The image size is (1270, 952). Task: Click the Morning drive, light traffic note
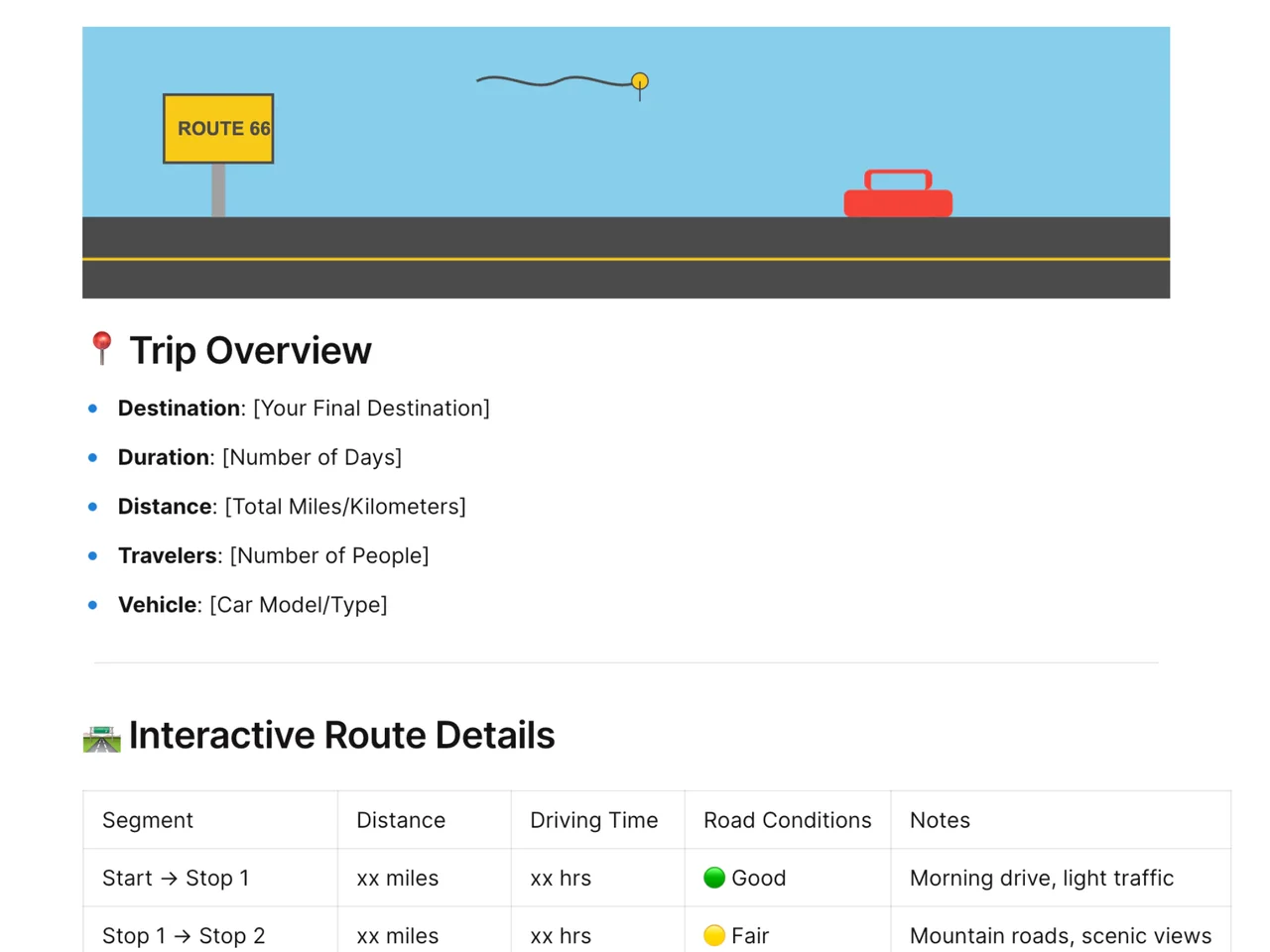(x=1042, y=878)
